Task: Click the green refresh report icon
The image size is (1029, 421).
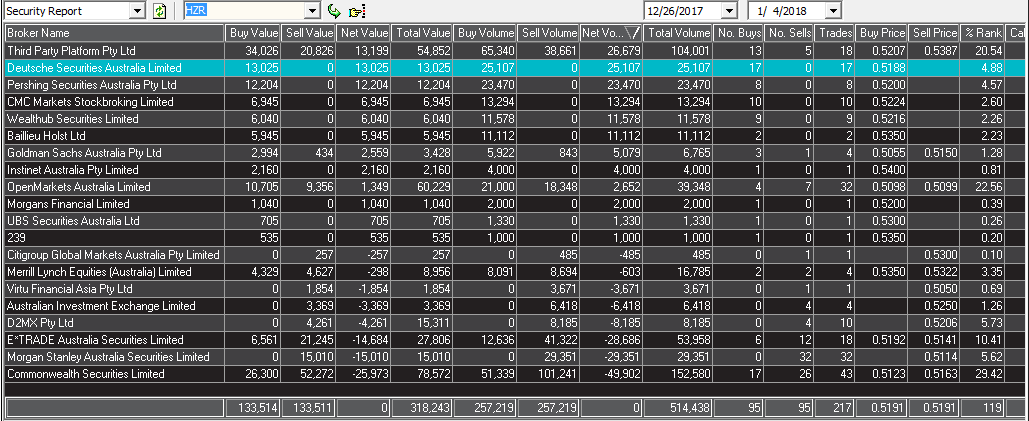Action: 159,11
